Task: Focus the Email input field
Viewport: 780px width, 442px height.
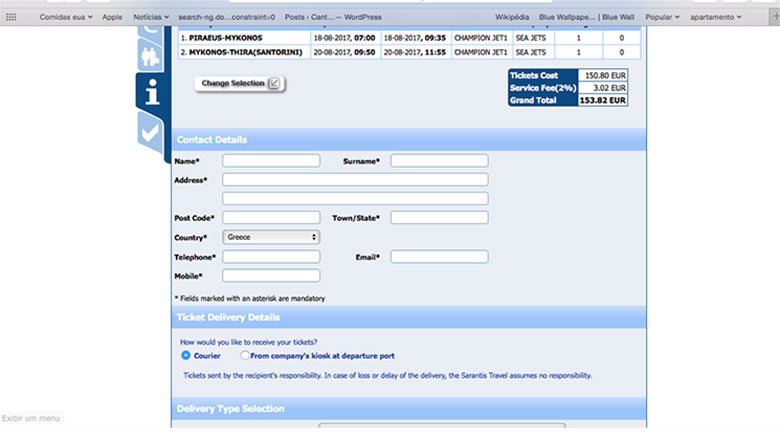Action: click(x=439, y=257)
